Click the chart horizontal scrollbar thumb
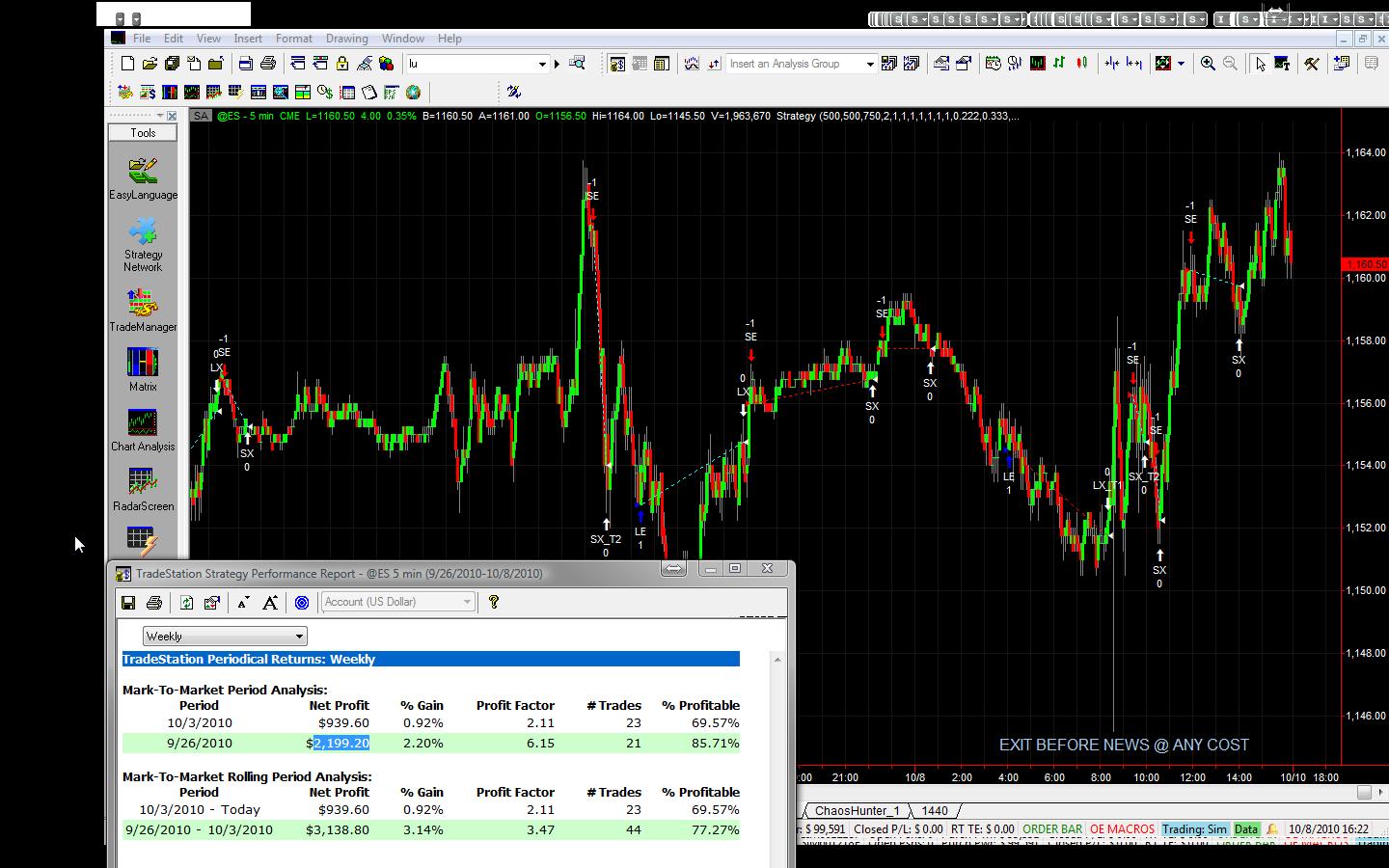Viewport: 1389px width, 868px height. [1364, 792]
